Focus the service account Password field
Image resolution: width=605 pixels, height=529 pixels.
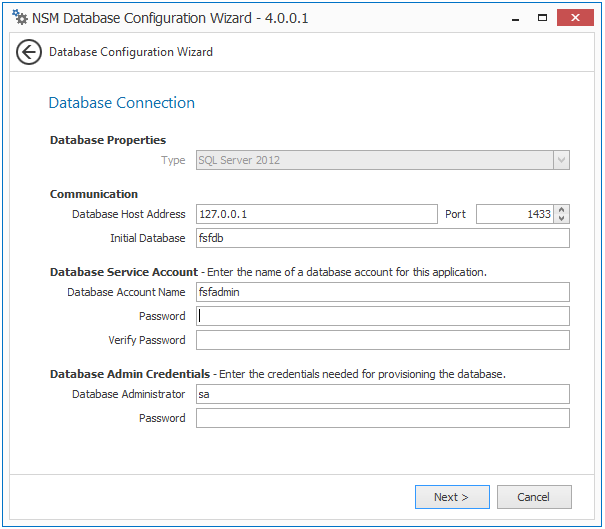pos(382,316)
